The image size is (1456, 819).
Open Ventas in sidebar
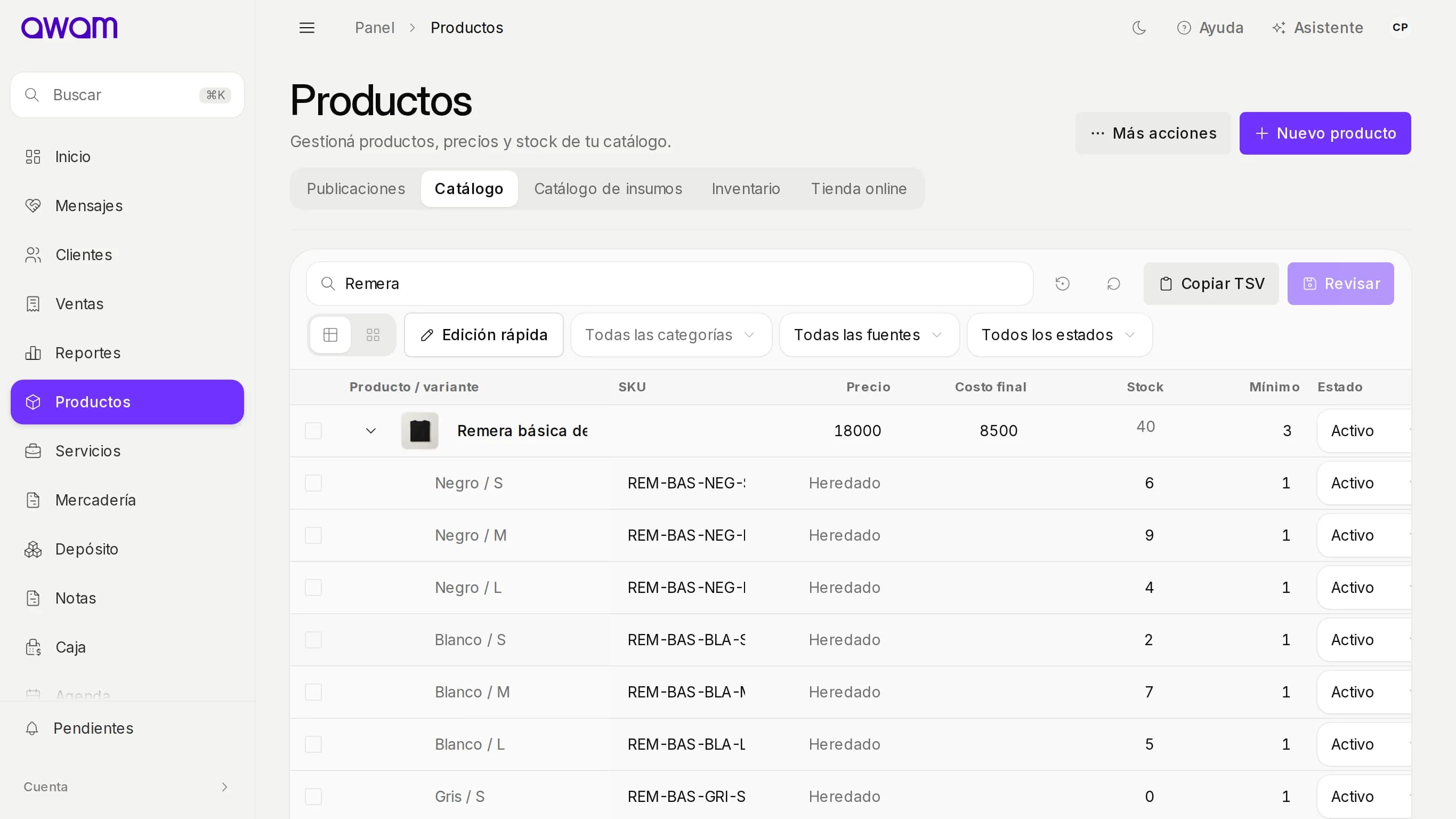(127, 304)
